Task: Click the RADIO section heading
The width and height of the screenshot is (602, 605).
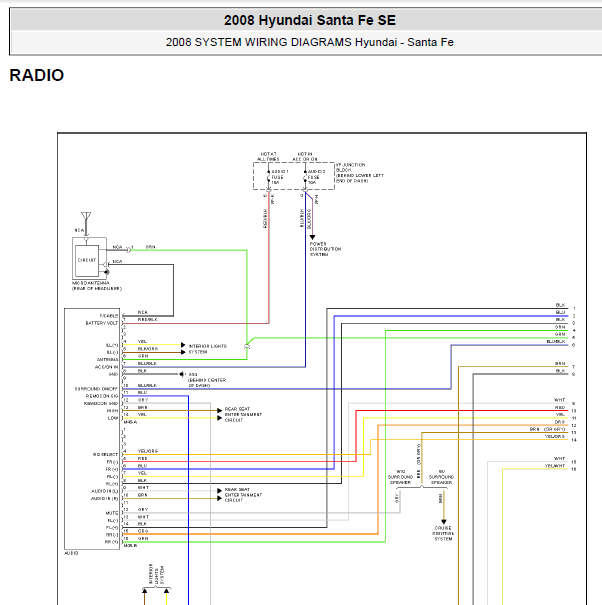Action: point(37,75)
